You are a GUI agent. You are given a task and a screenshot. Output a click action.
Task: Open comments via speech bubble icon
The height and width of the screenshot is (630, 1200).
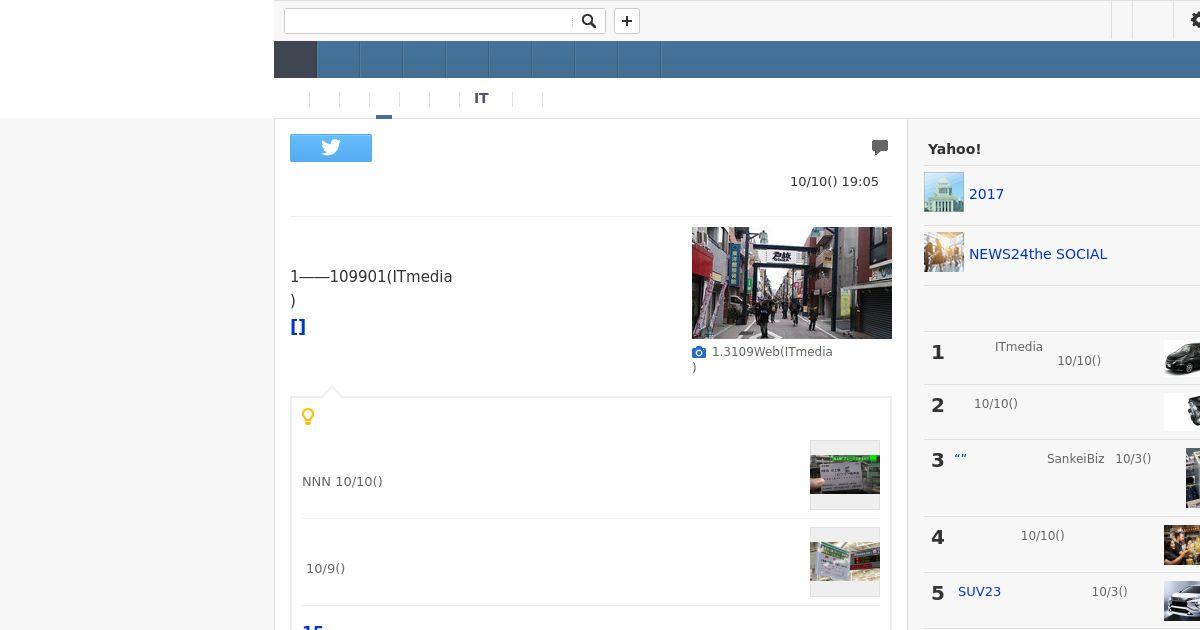(x=880, y=148)
